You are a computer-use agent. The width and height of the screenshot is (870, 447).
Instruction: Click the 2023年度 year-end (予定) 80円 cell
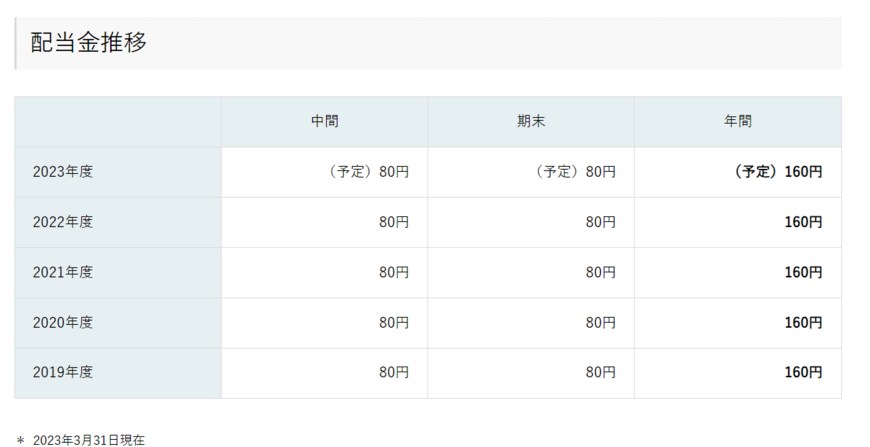tap(576, 172)
